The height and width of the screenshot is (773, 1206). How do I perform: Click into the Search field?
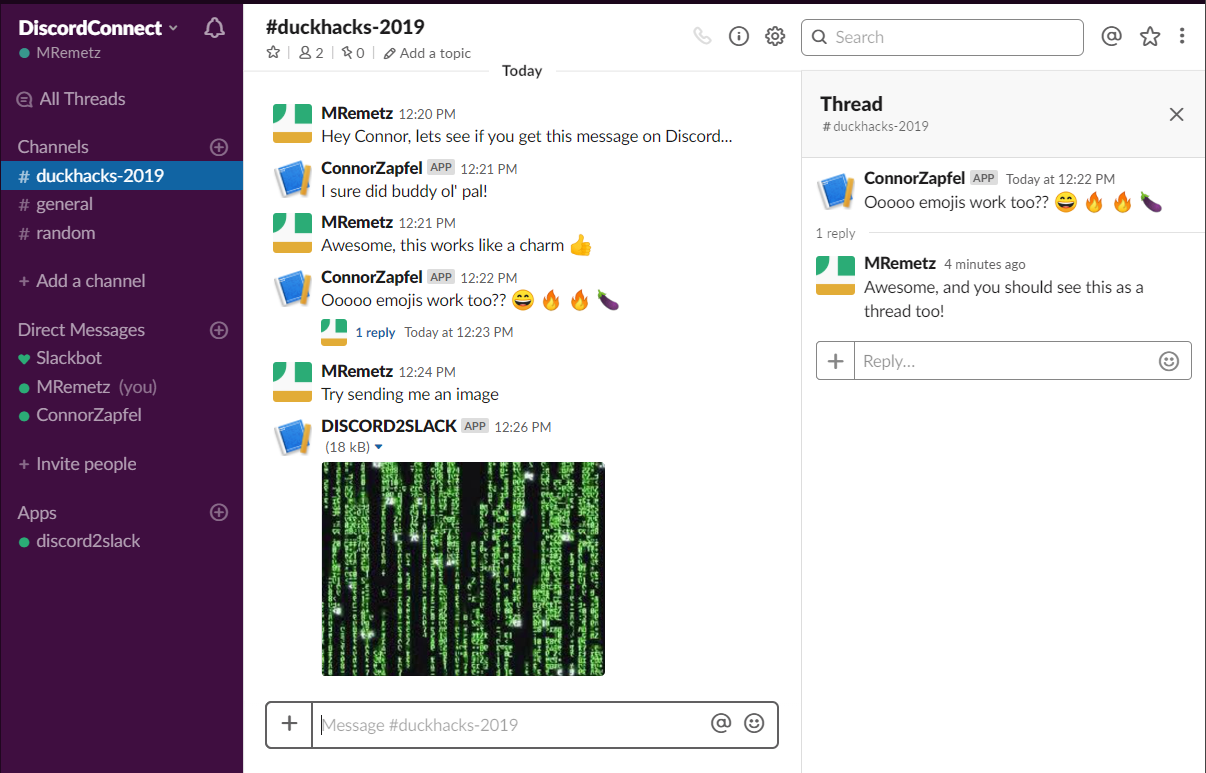coord(942,37)
